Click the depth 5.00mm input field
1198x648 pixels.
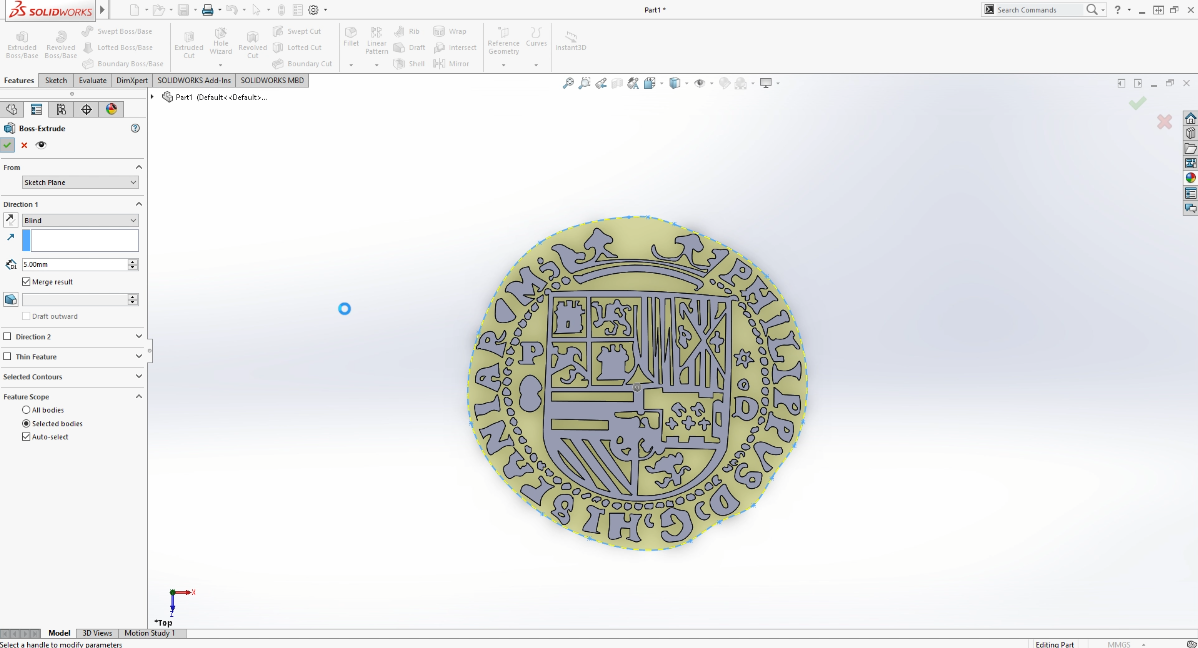(x=75, y=264)
